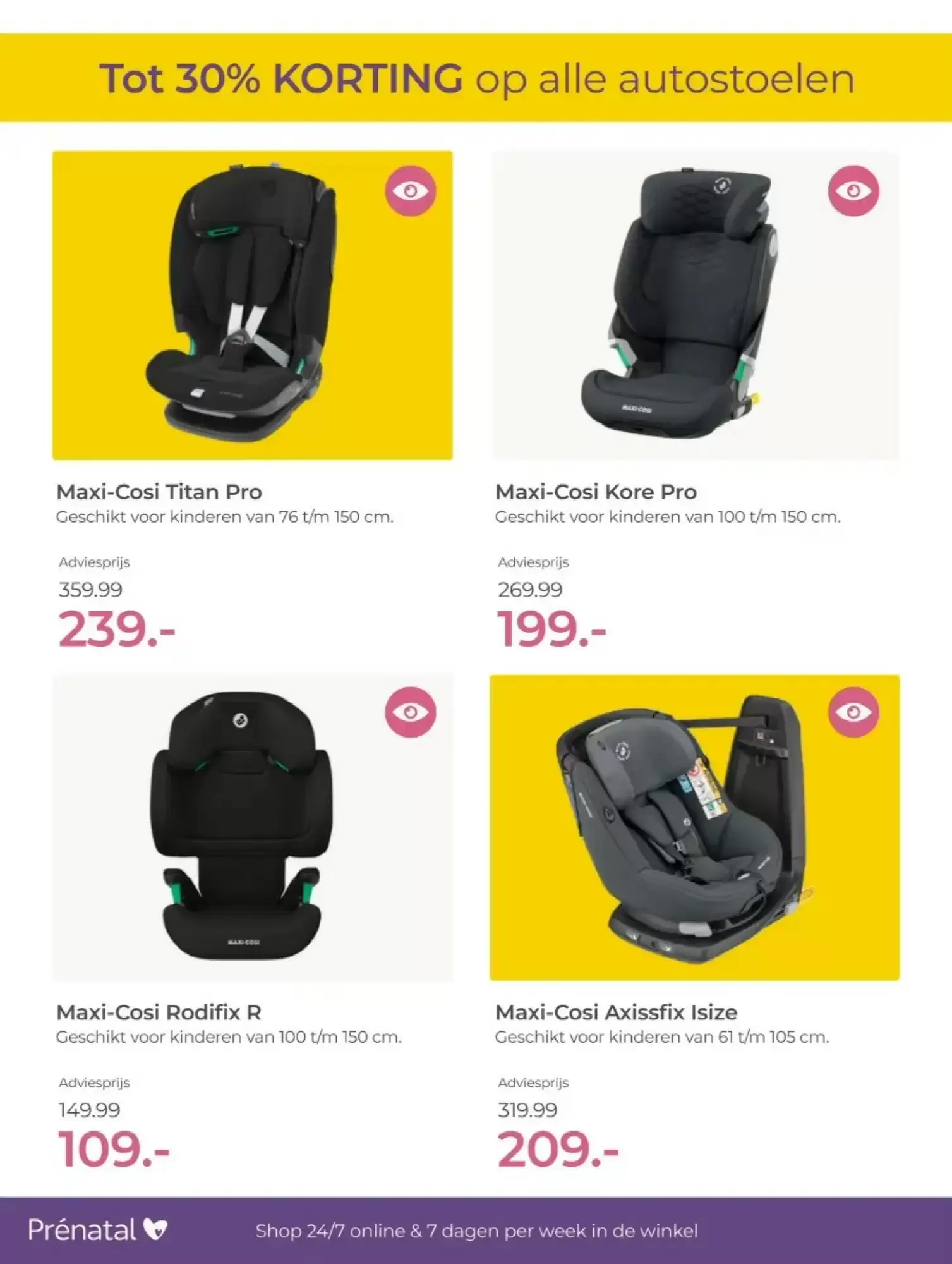The height and width of the screenshot is (1264, 952).
Task: Click the Prénatal heart logo icon
Action: (155, 1230)
